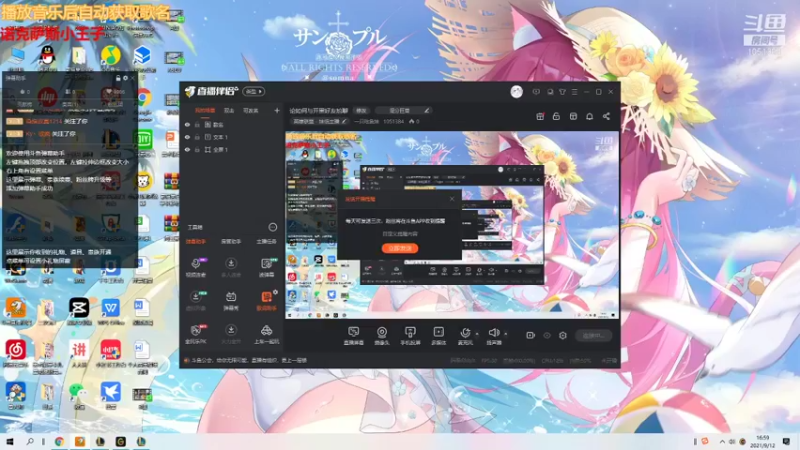Open the skin shirt icon in title bar
The width and height of the screenshot is (800, 450).
point(562,92)
